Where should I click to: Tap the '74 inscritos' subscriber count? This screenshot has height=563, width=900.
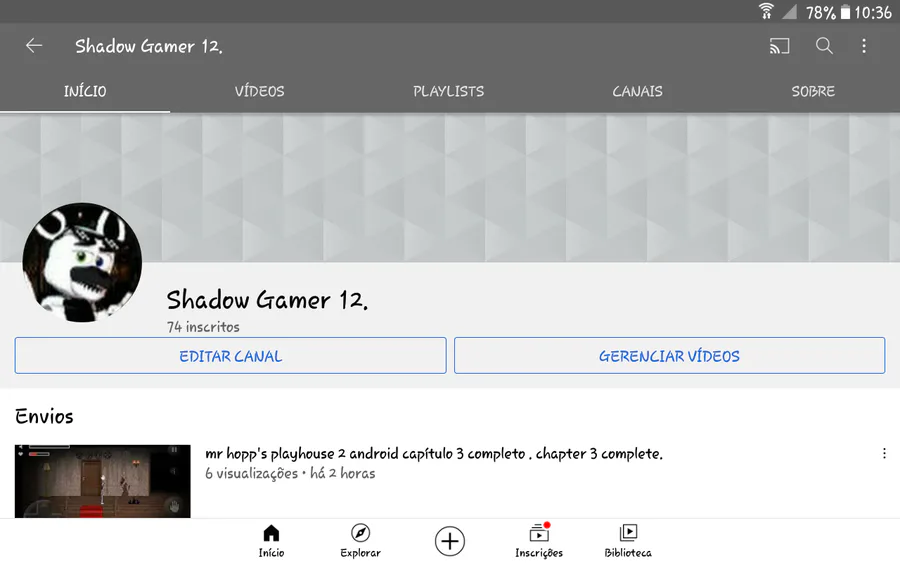203,327
